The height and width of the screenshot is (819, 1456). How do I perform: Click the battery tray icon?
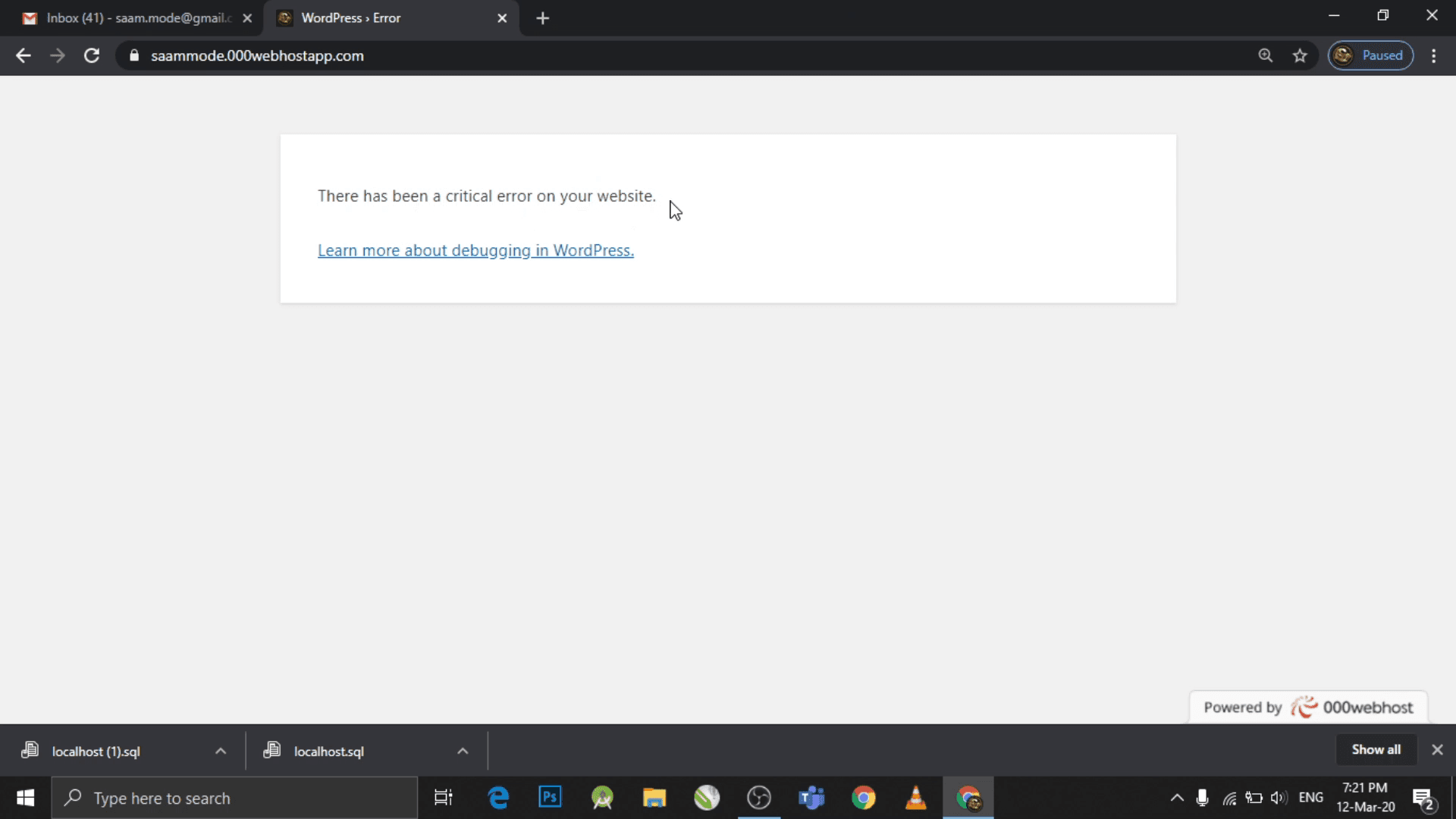(x=1254, y=798)
